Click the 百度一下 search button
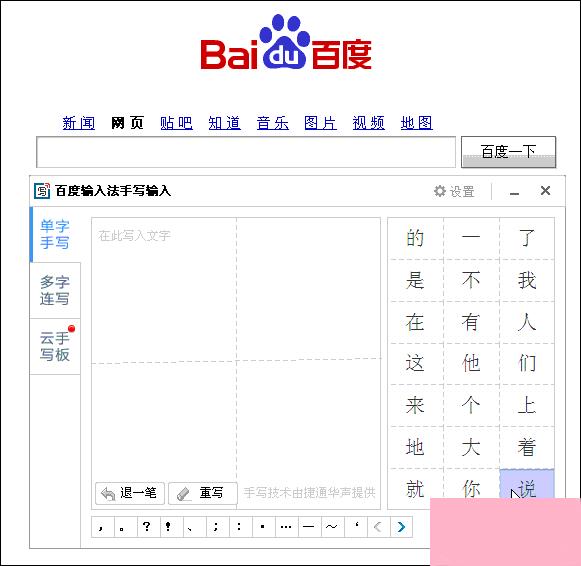Screen dimensions: 581x566 (508, 152)
